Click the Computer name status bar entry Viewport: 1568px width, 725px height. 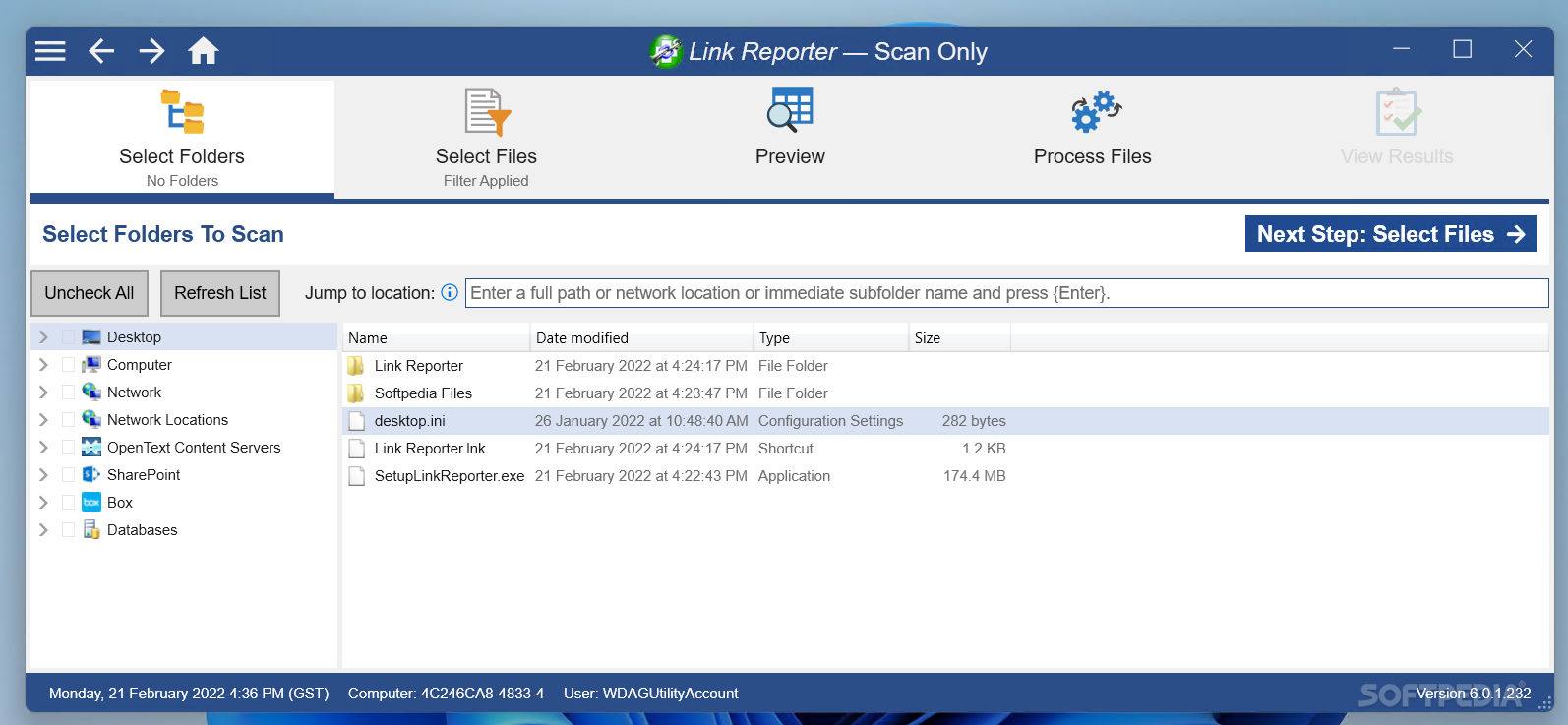click(446, 694)
